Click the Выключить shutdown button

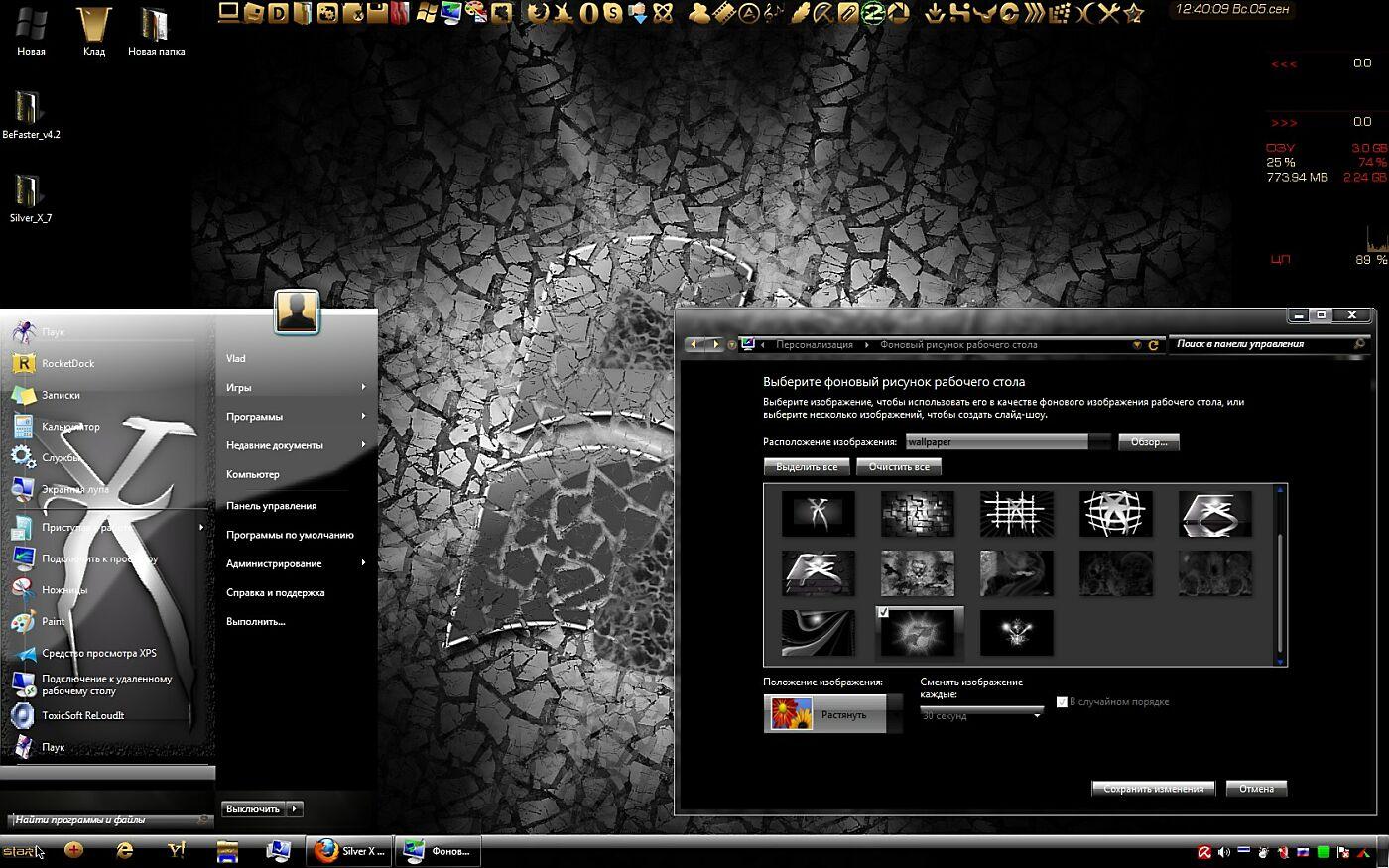coord(253,809)
